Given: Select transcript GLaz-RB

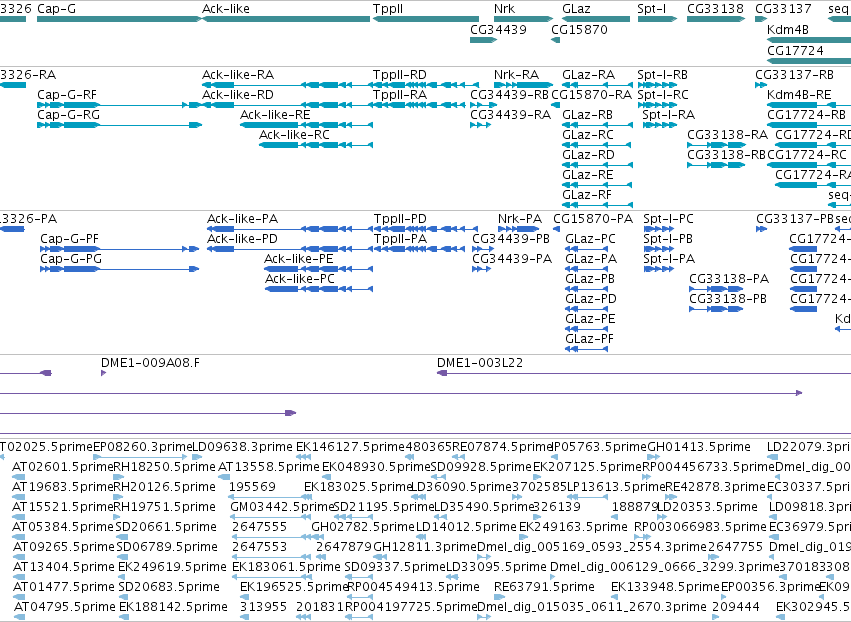Looking at the screenshot, I should pyautogui.click(x=588, y=115).
